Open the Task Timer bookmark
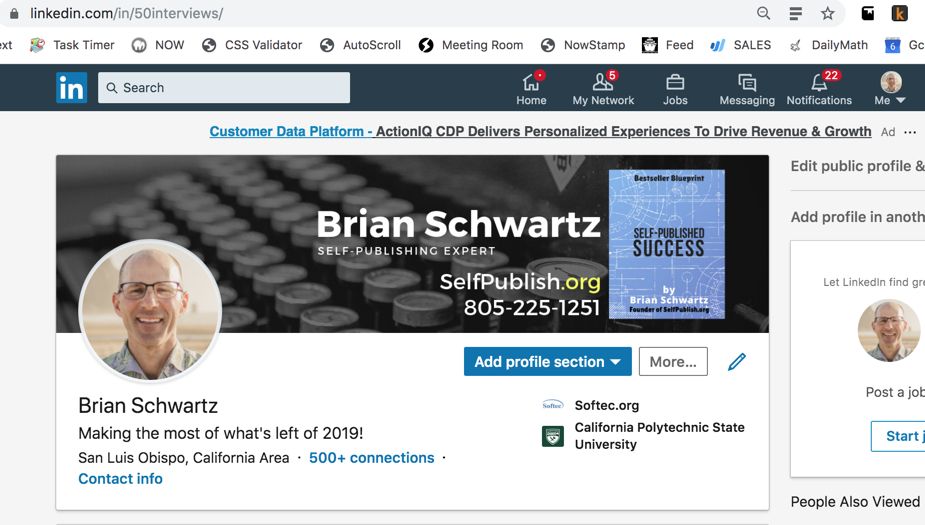 point(72,45)
